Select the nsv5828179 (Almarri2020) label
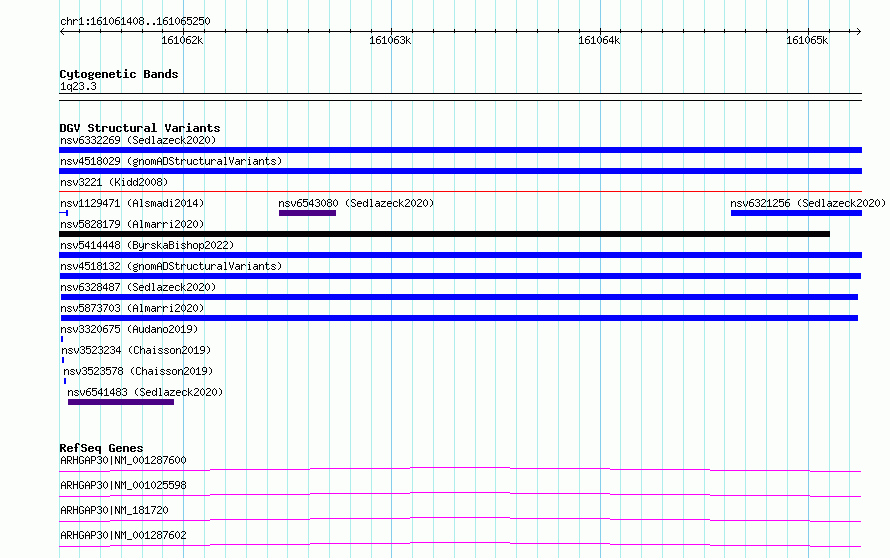This screenshot has width=890, height=558. pyautogui.click(x=132, y=224)
